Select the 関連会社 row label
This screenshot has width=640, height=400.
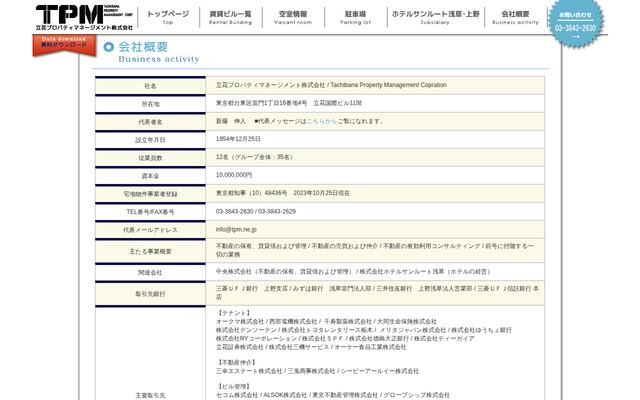point(150,273)
